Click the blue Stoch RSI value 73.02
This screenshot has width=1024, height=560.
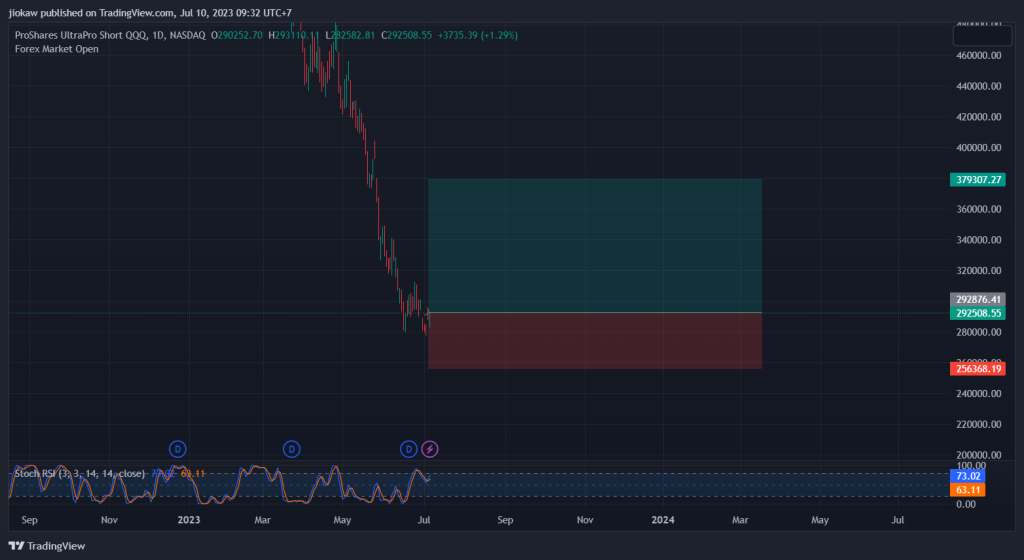pyautogui.click(x=968, y=476)
